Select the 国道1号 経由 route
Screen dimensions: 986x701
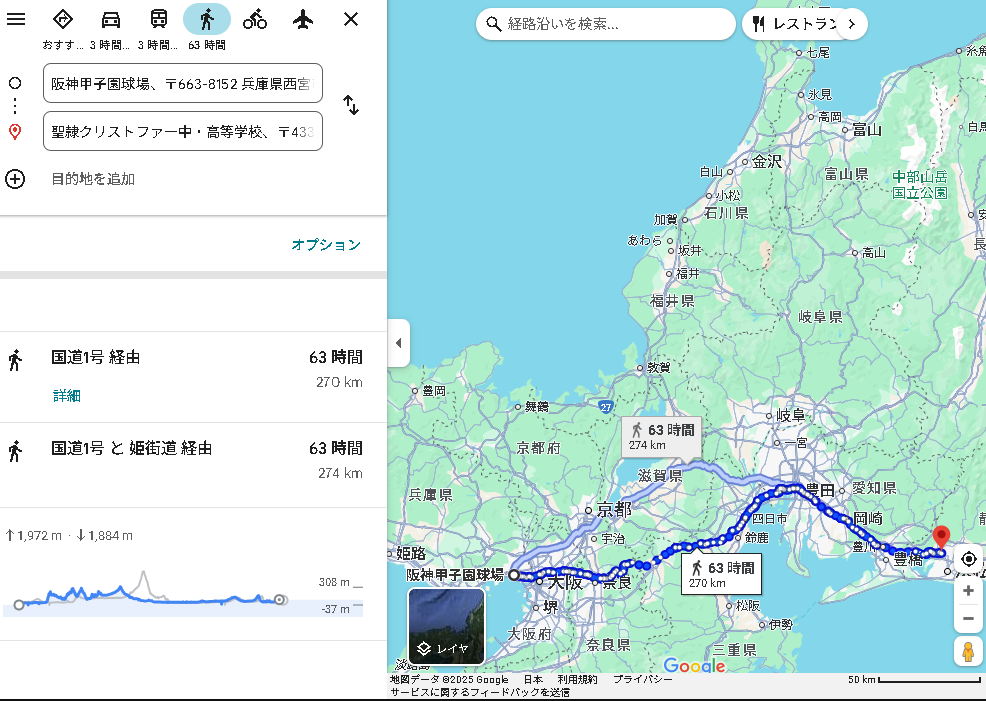click(x=193, y=377)
